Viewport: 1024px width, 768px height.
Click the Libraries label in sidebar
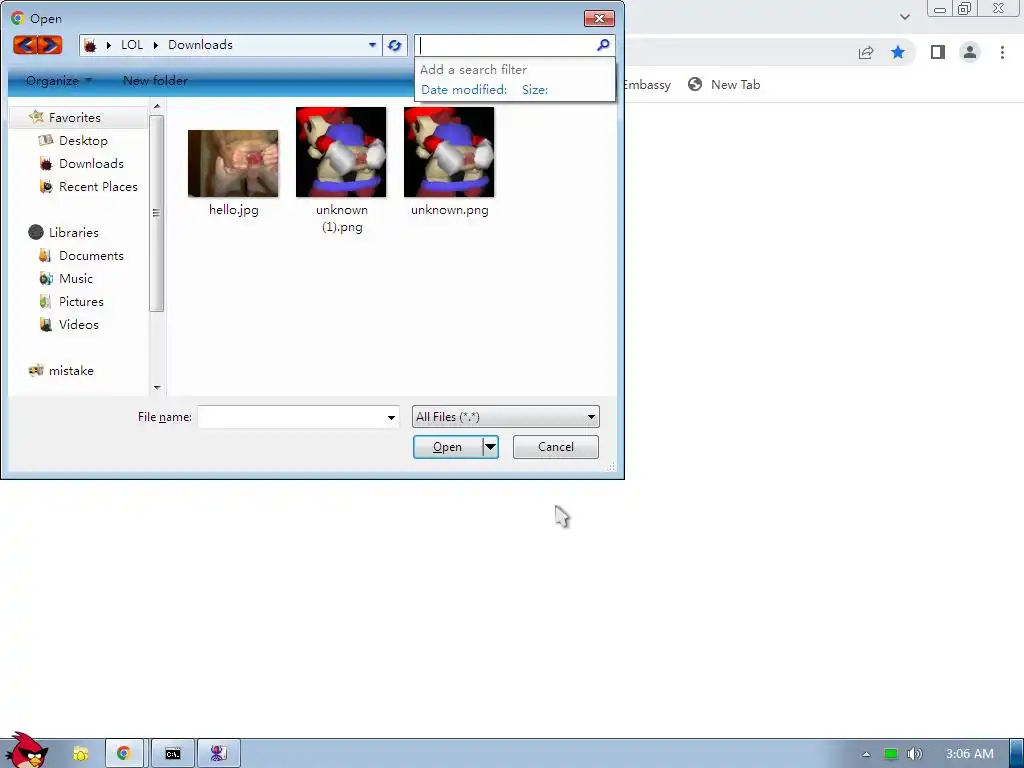click(x=74, y=232)
